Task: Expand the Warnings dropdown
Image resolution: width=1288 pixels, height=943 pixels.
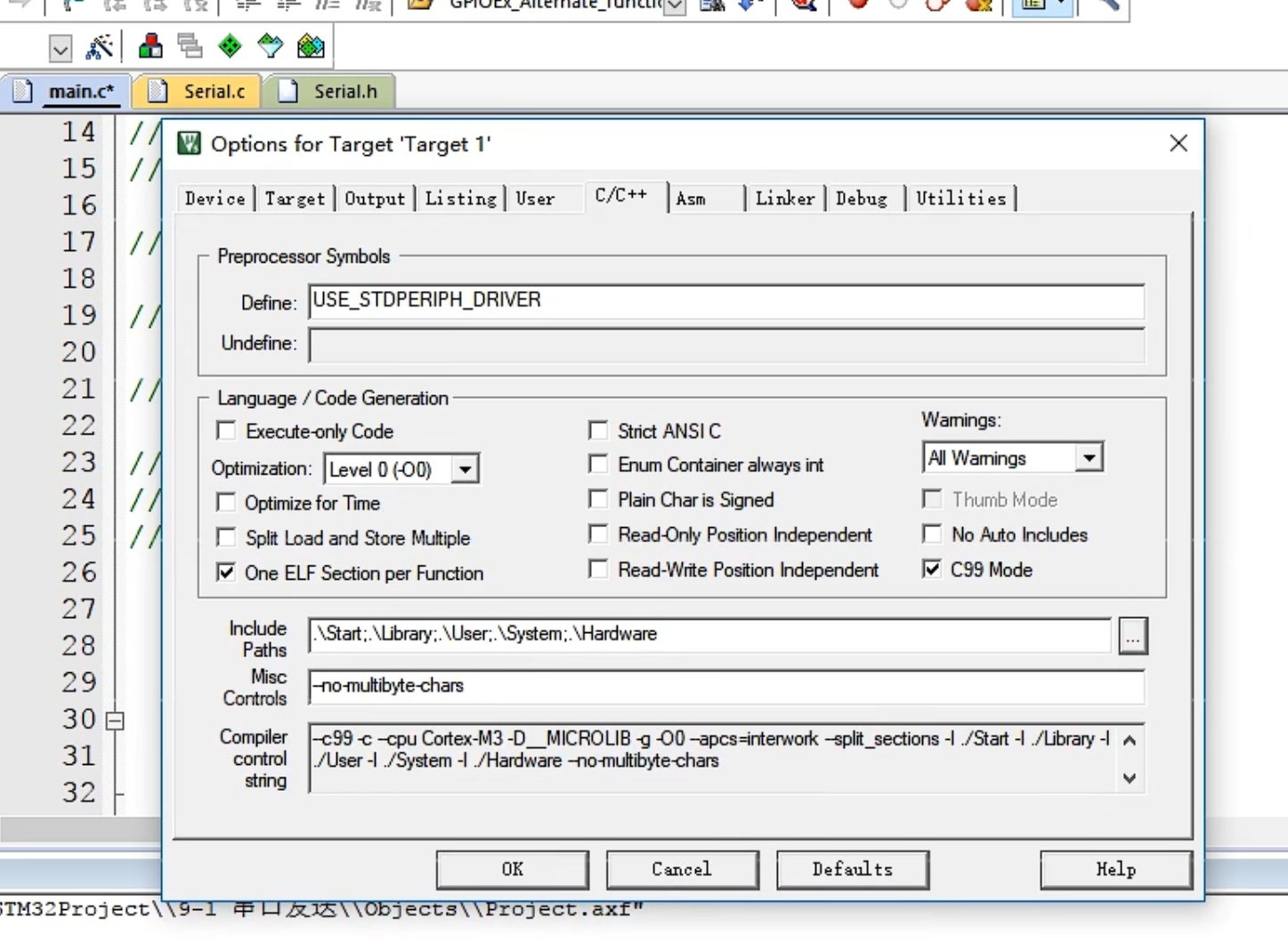Action: click(x=1088, y=459)
